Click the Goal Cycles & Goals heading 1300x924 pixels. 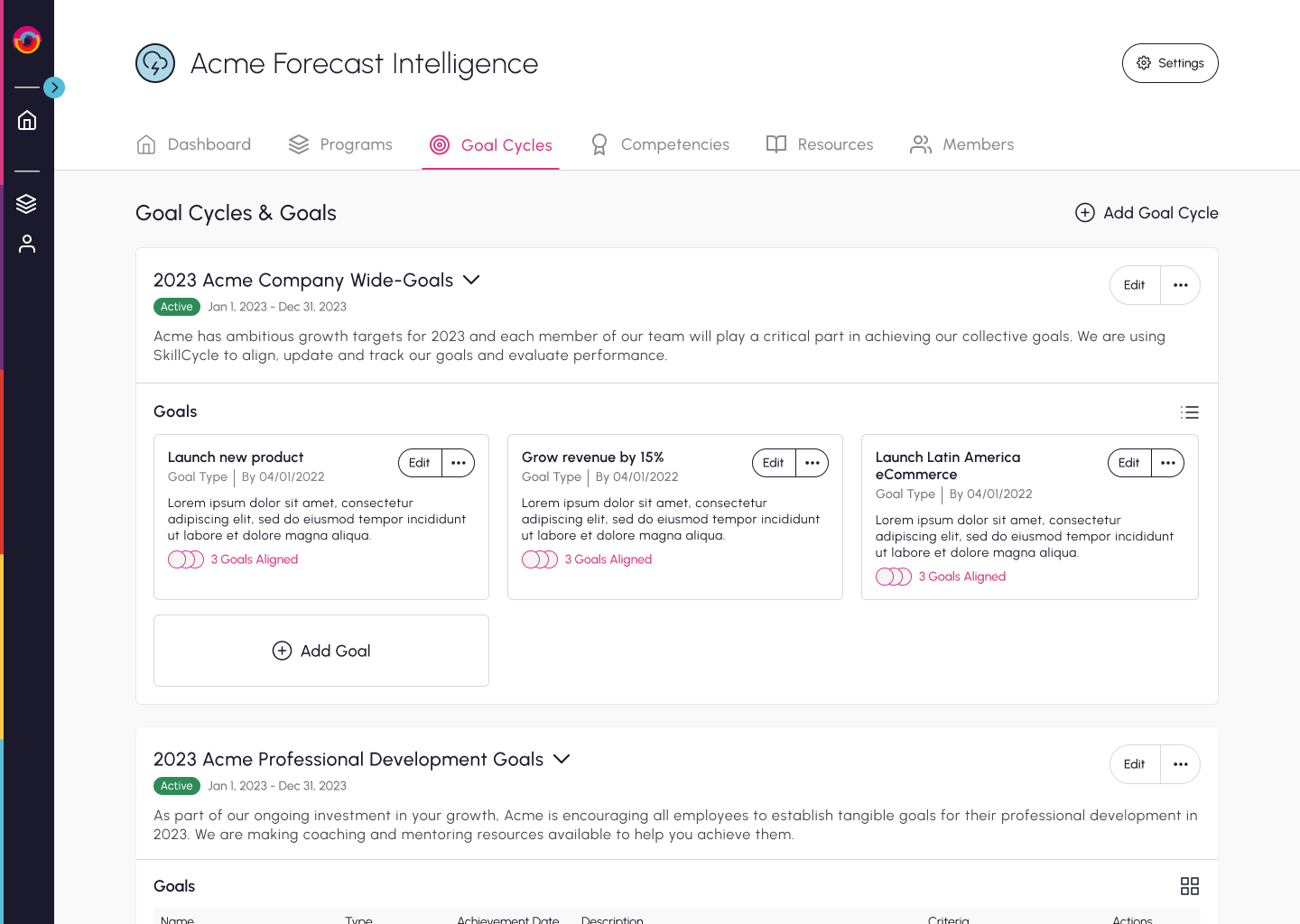236,213
